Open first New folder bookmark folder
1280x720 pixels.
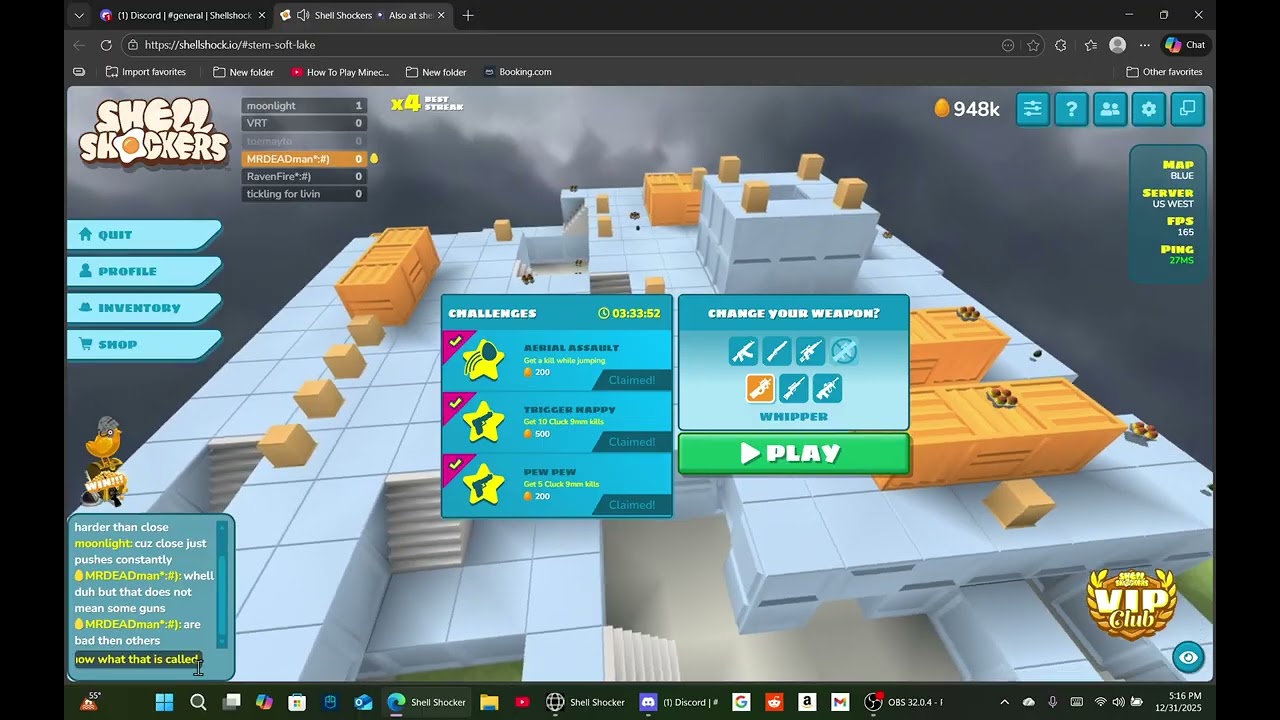click(243, 72)
